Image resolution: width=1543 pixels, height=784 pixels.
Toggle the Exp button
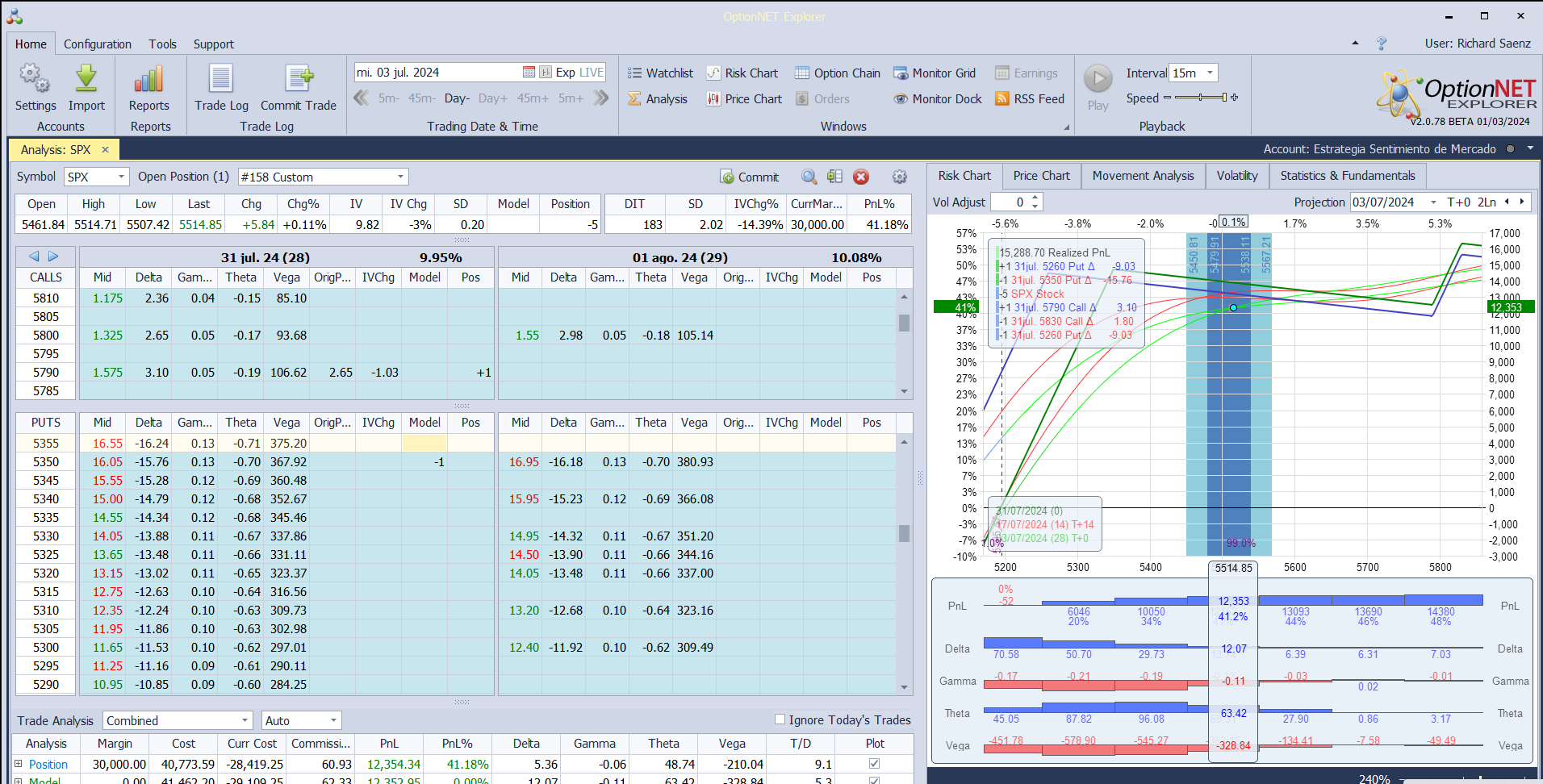click(x=566, y=73)
